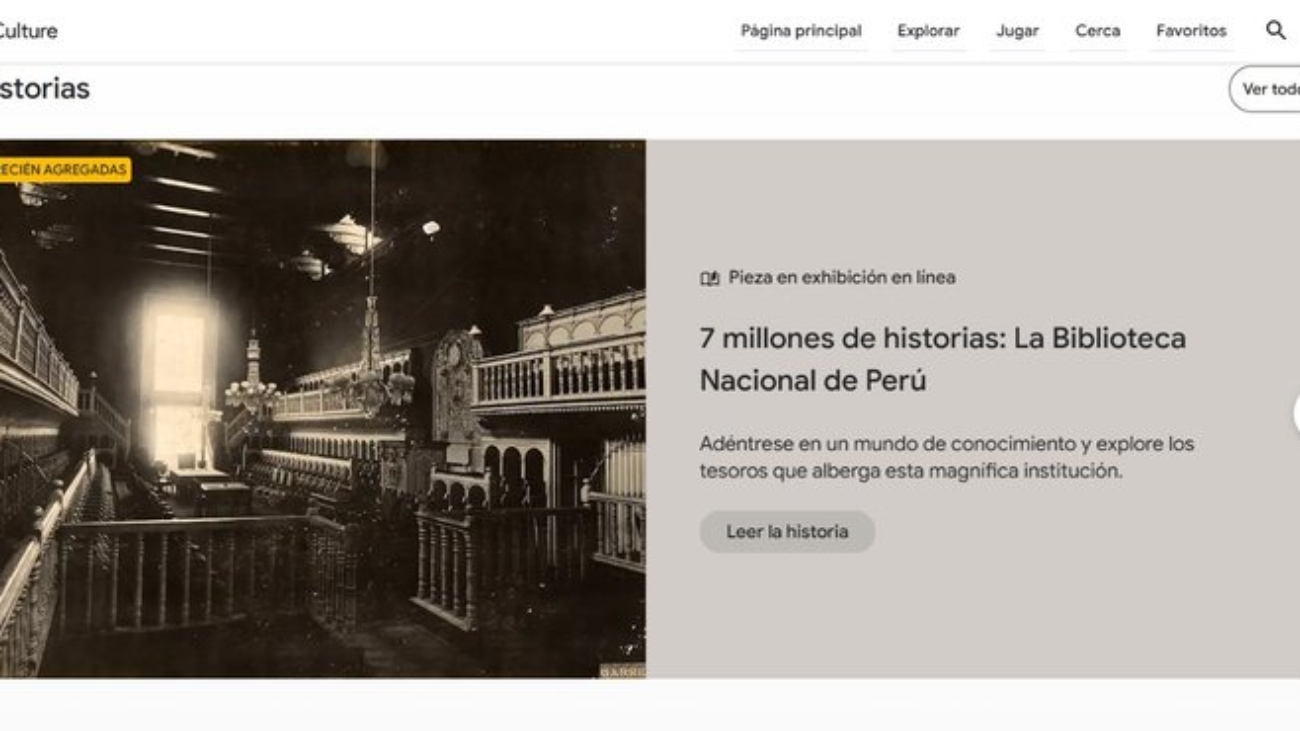Click the yellow Recién agregadas badge

(63, 170)
